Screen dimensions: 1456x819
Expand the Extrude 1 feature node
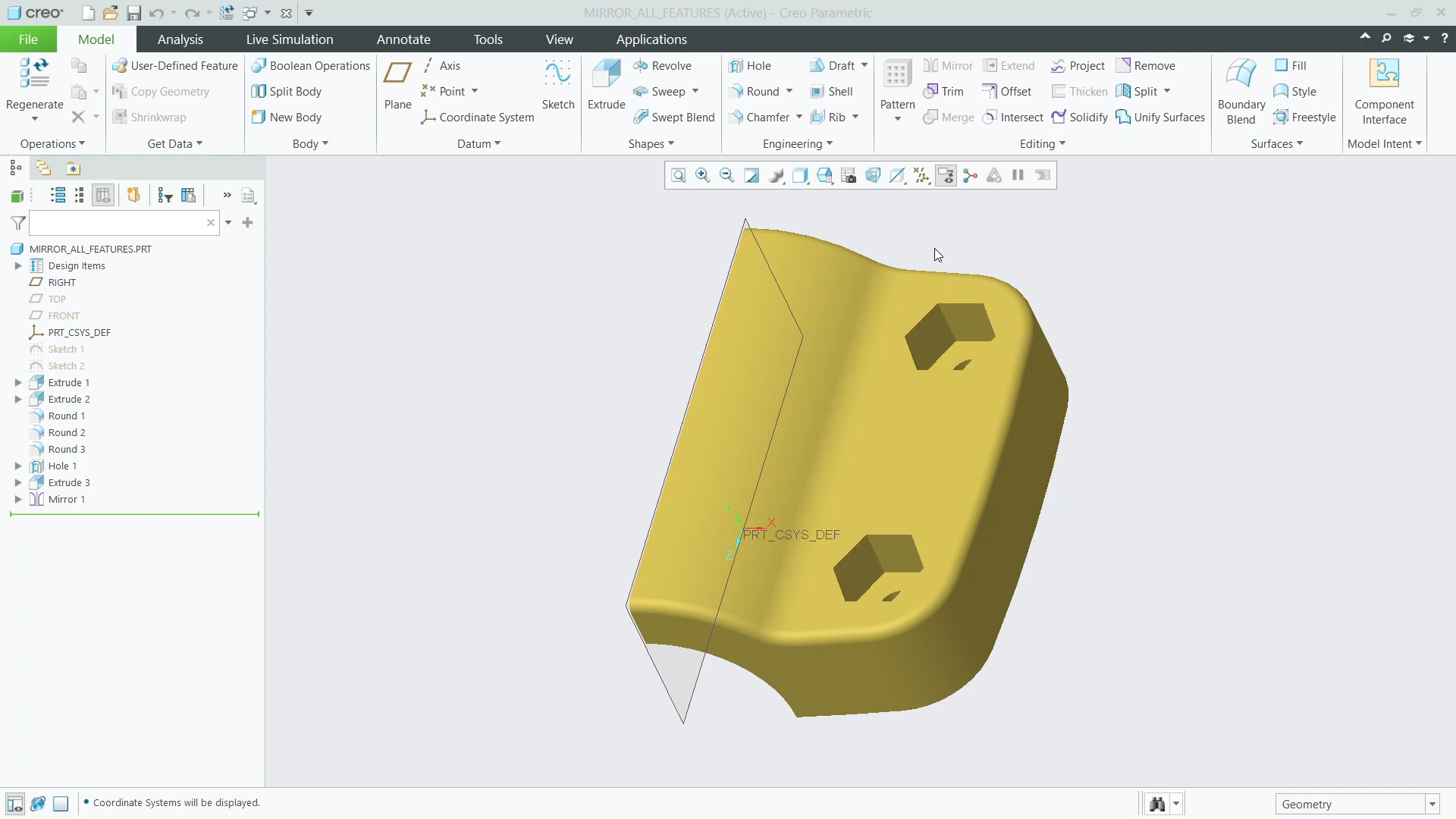[x=18, y=383]
